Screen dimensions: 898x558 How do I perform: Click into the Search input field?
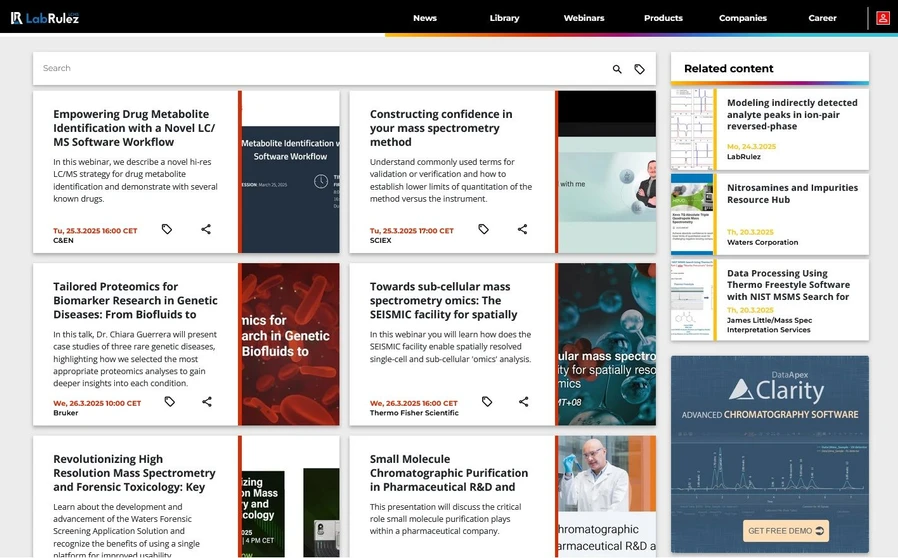(x=320, y=69)
